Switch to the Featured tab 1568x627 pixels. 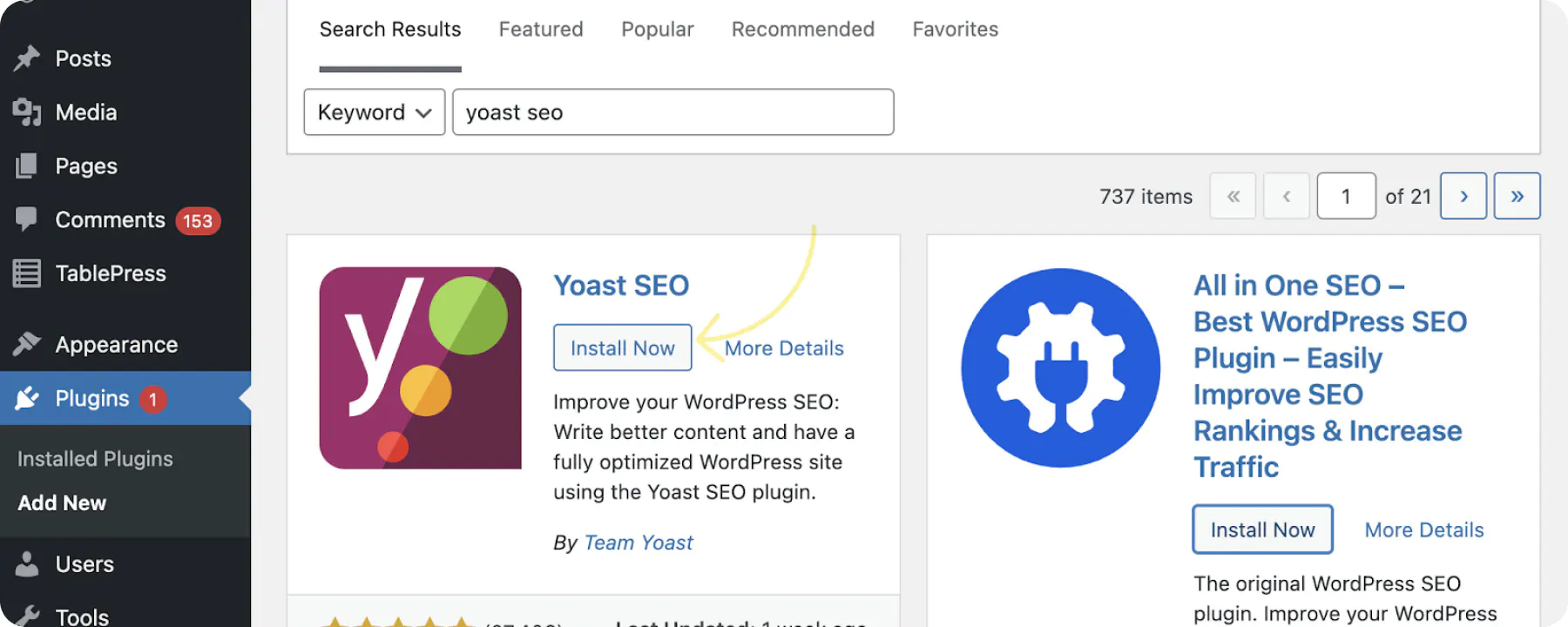[x=541, y=30]
